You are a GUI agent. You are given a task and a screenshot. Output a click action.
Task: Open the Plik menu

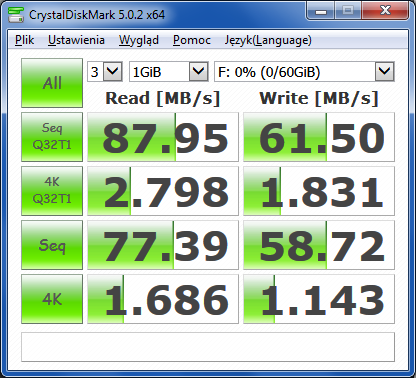[24, 40]
